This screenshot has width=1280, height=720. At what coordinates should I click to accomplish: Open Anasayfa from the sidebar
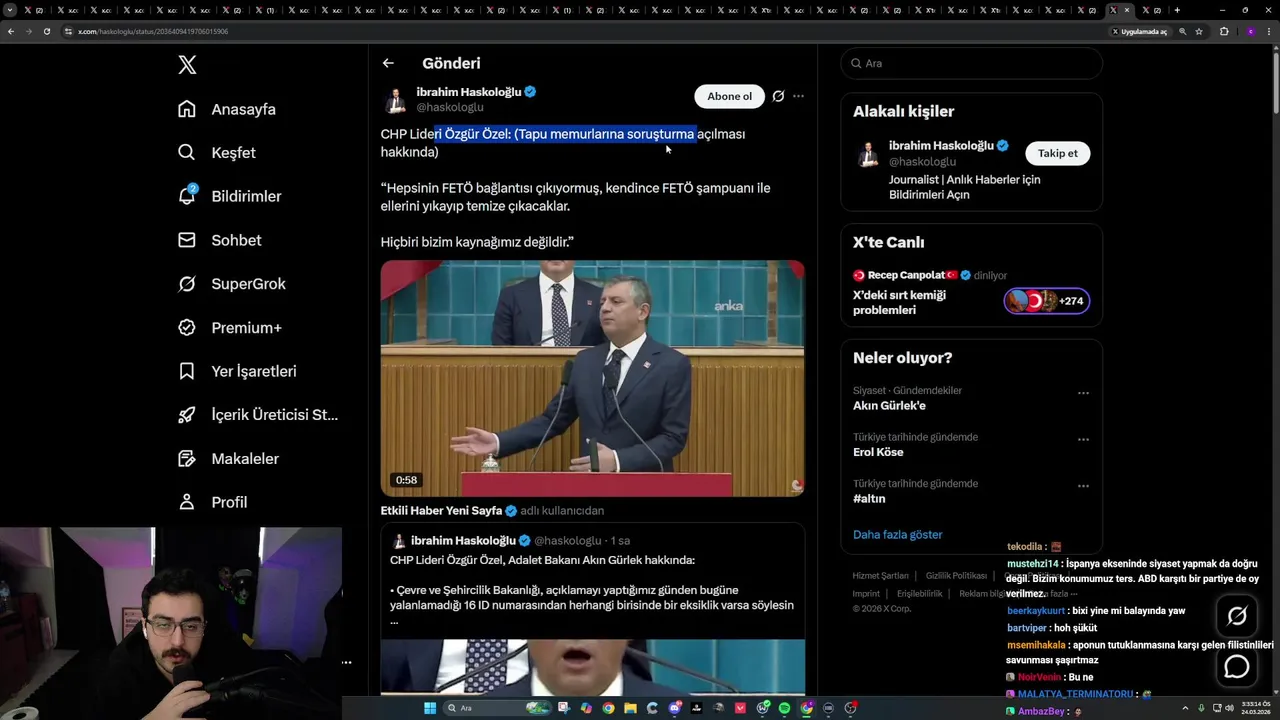click(x=227, y=109)
